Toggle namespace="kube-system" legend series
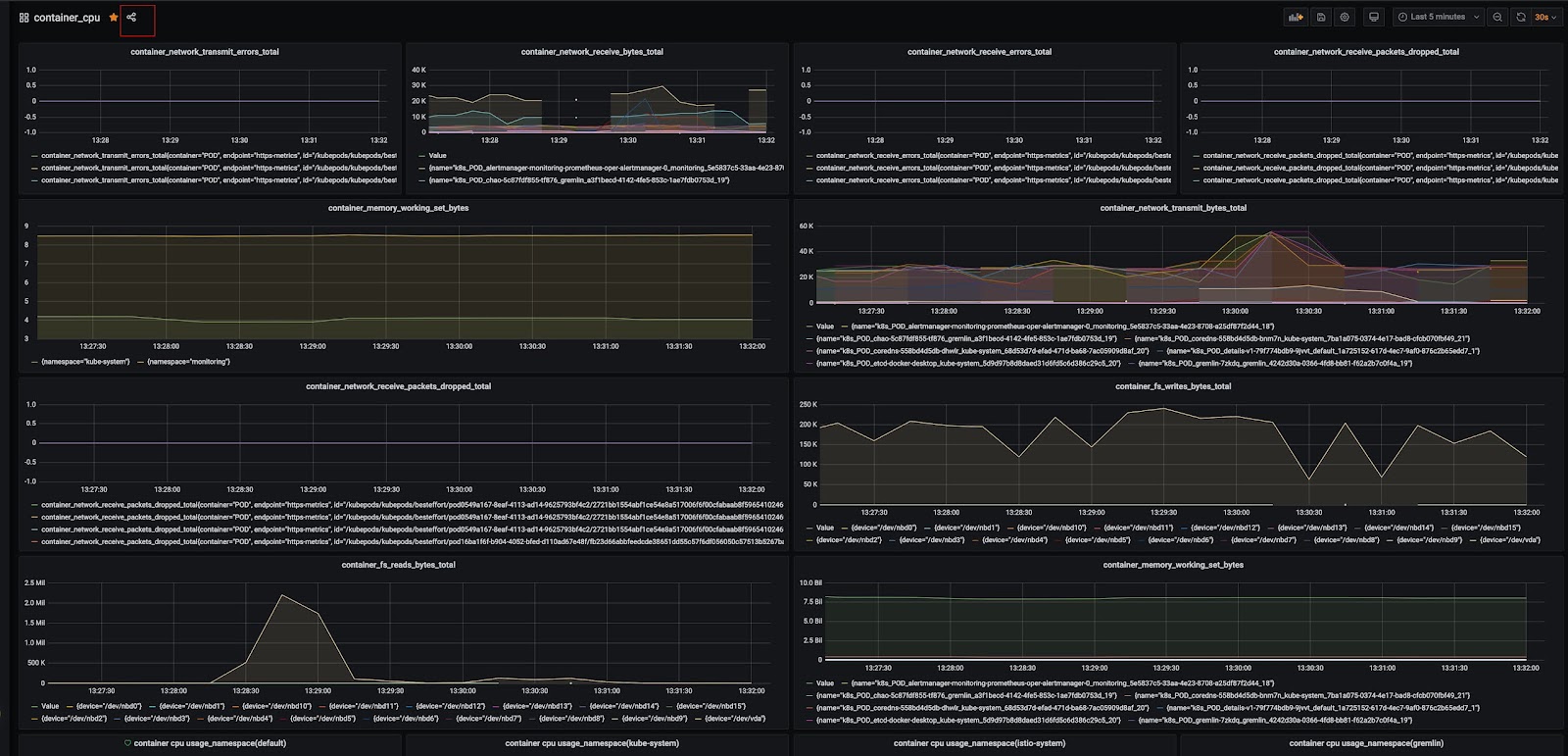Screen dimensions: 1568x756 click(86, 362)
